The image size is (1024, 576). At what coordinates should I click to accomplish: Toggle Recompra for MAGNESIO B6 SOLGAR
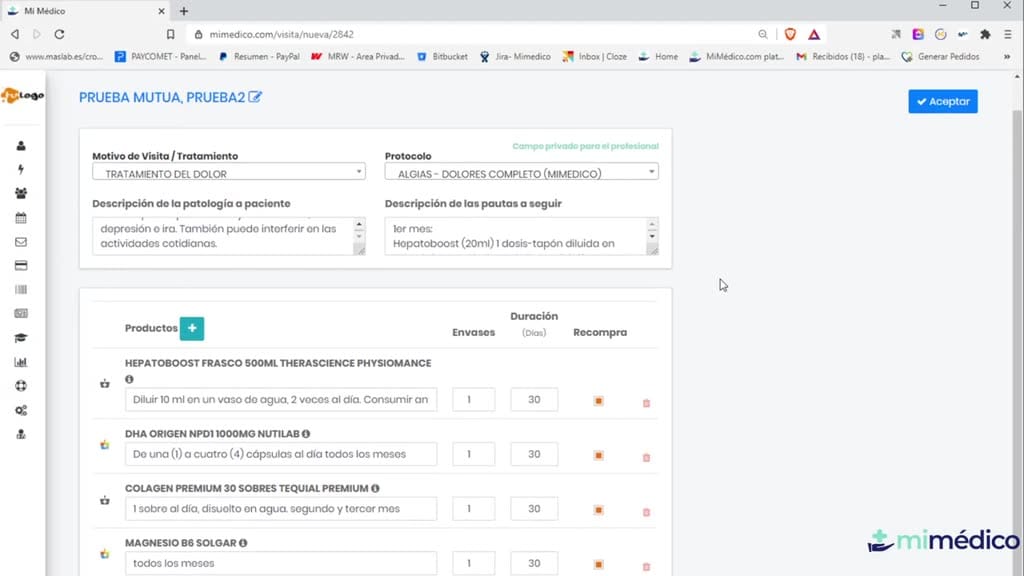click(599, 564)
